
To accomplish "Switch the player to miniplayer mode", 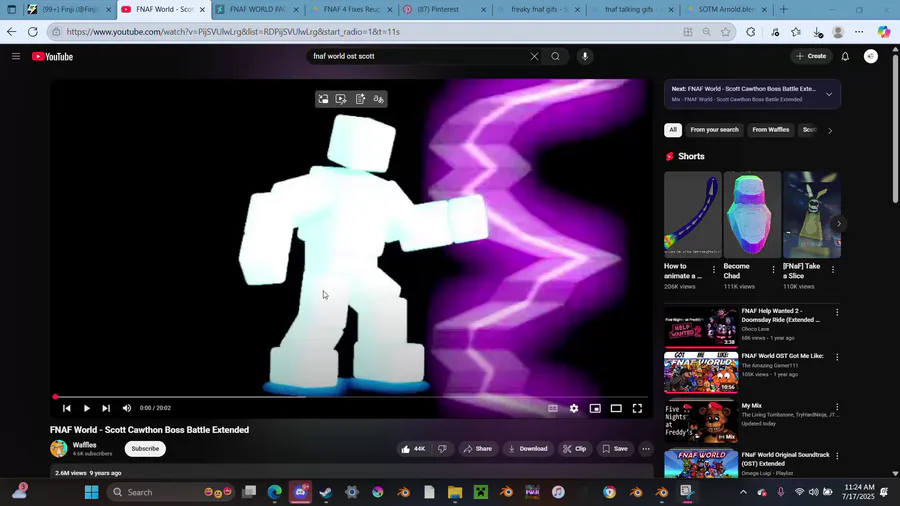I will coord(595,408).
